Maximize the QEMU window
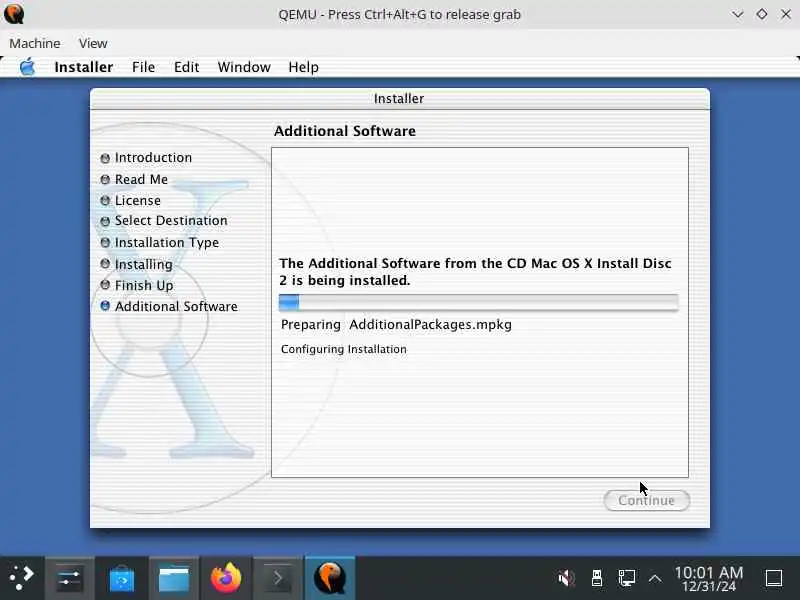This screenshot has height=600, width=800. point(762,14)
